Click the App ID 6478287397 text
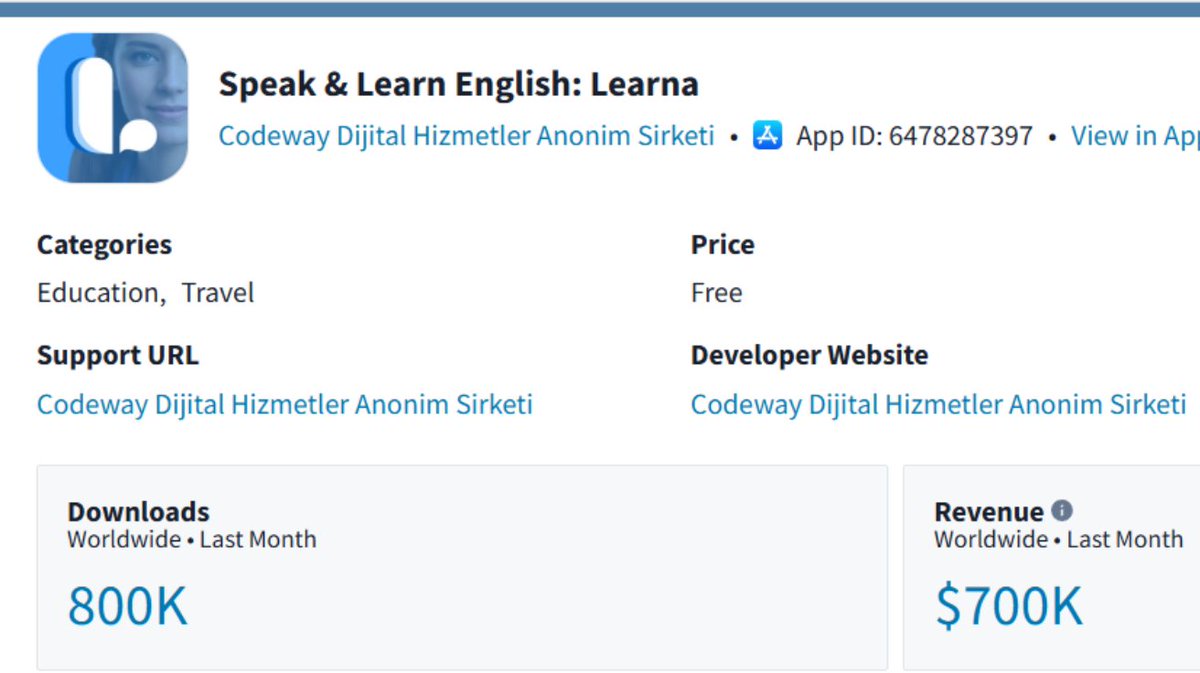The width and height of the screenshot is (1200, 673). point(914,136)
